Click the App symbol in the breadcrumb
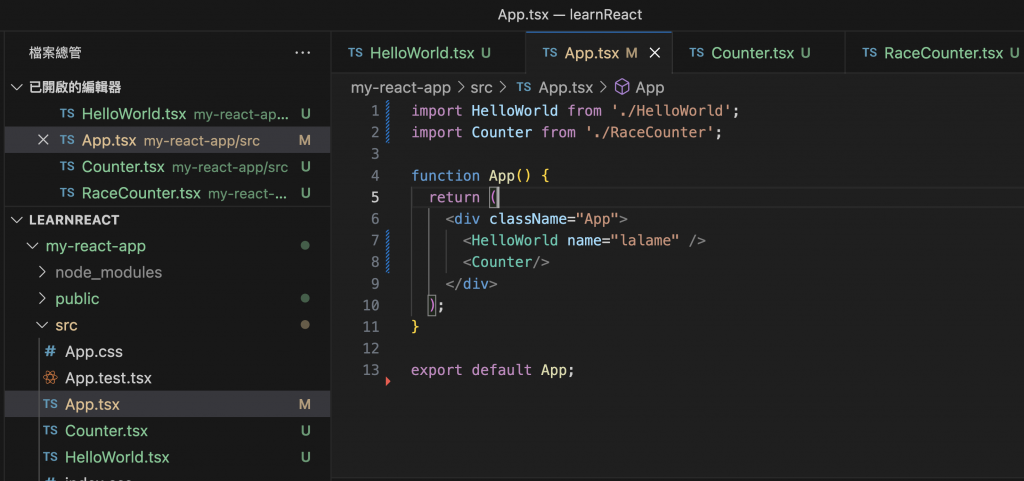Viewport: 1024px width, 481px height. [x=650, y=87]
